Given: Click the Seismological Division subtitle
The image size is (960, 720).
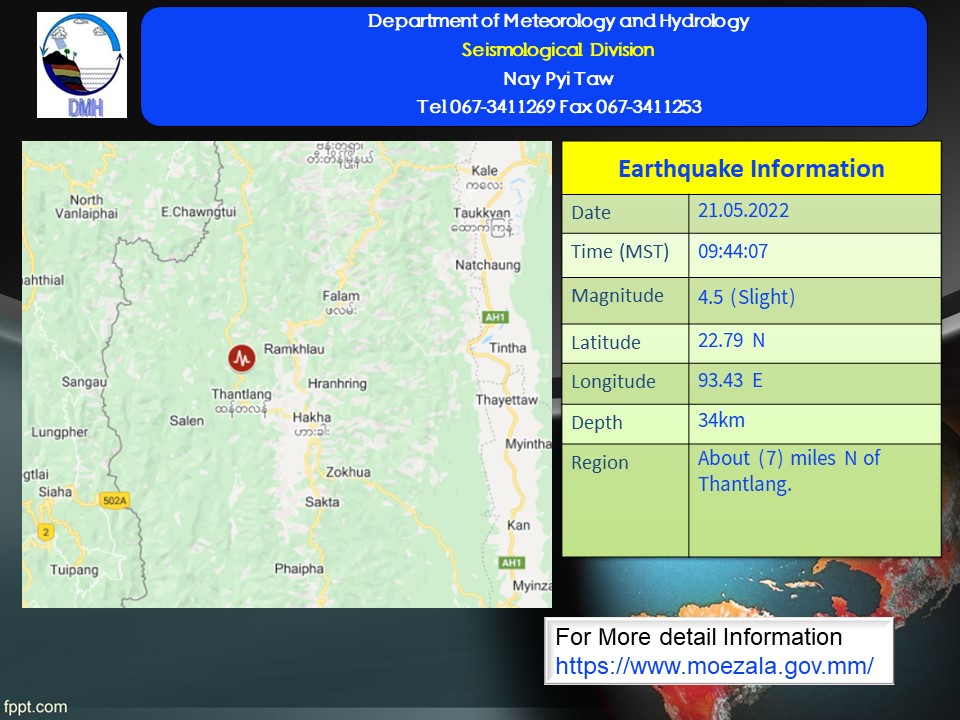Looking at the screenshot, I should click(x=558, y=50).
